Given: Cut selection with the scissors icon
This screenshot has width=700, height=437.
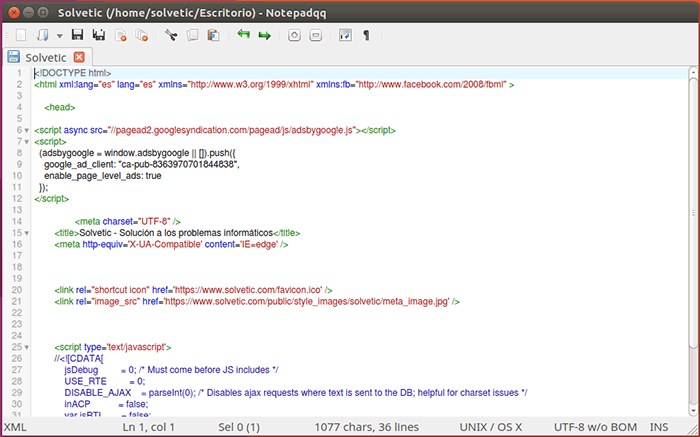Looking at the screenshot, I should (171, 35).
